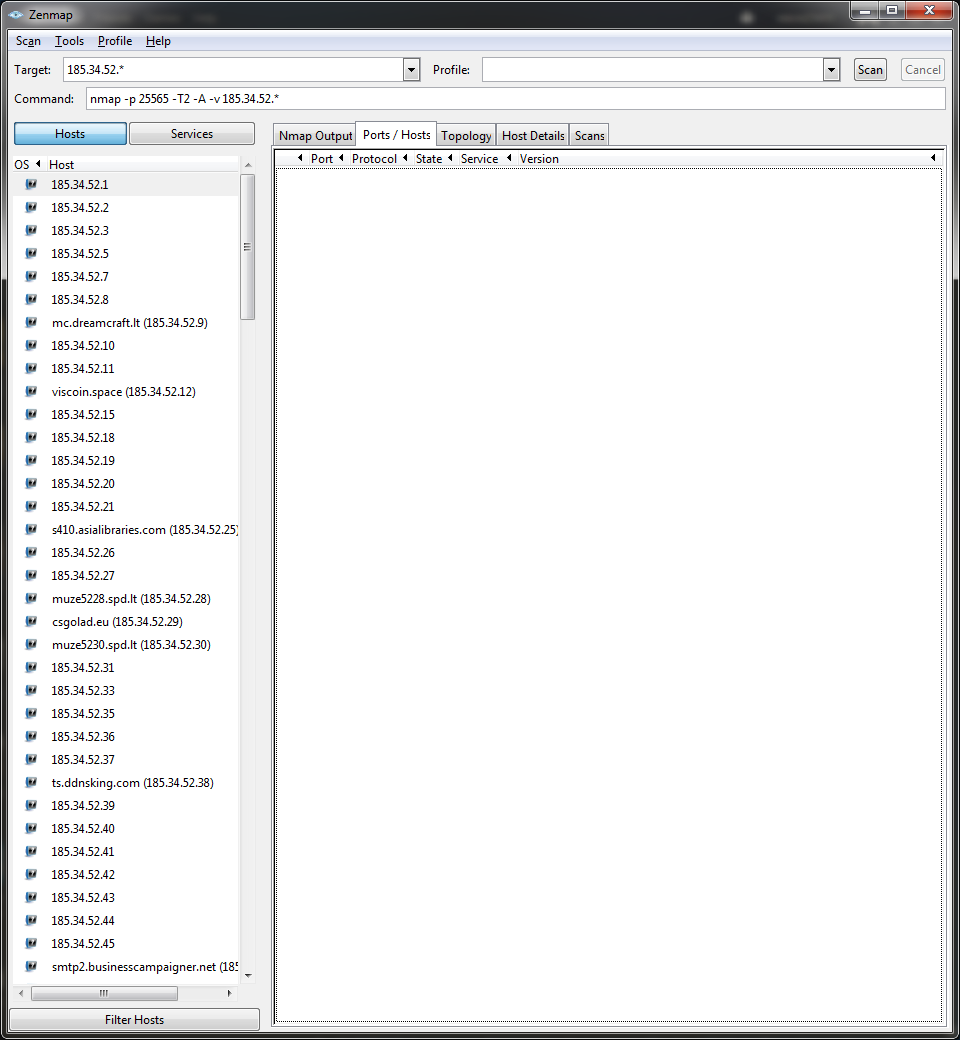Click the Cancel button
The width and height of the screenshot is (960, 1040).
point(922,70)
